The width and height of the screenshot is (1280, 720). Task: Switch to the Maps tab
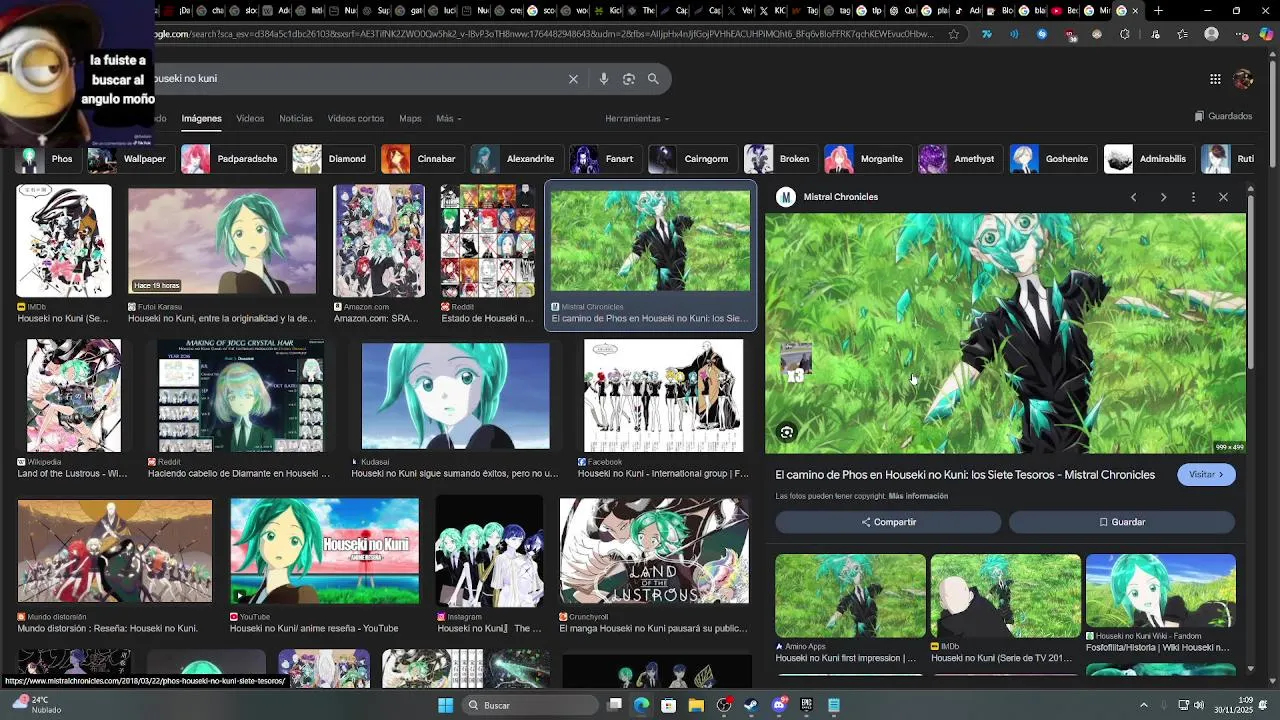[x=410, y=118]
